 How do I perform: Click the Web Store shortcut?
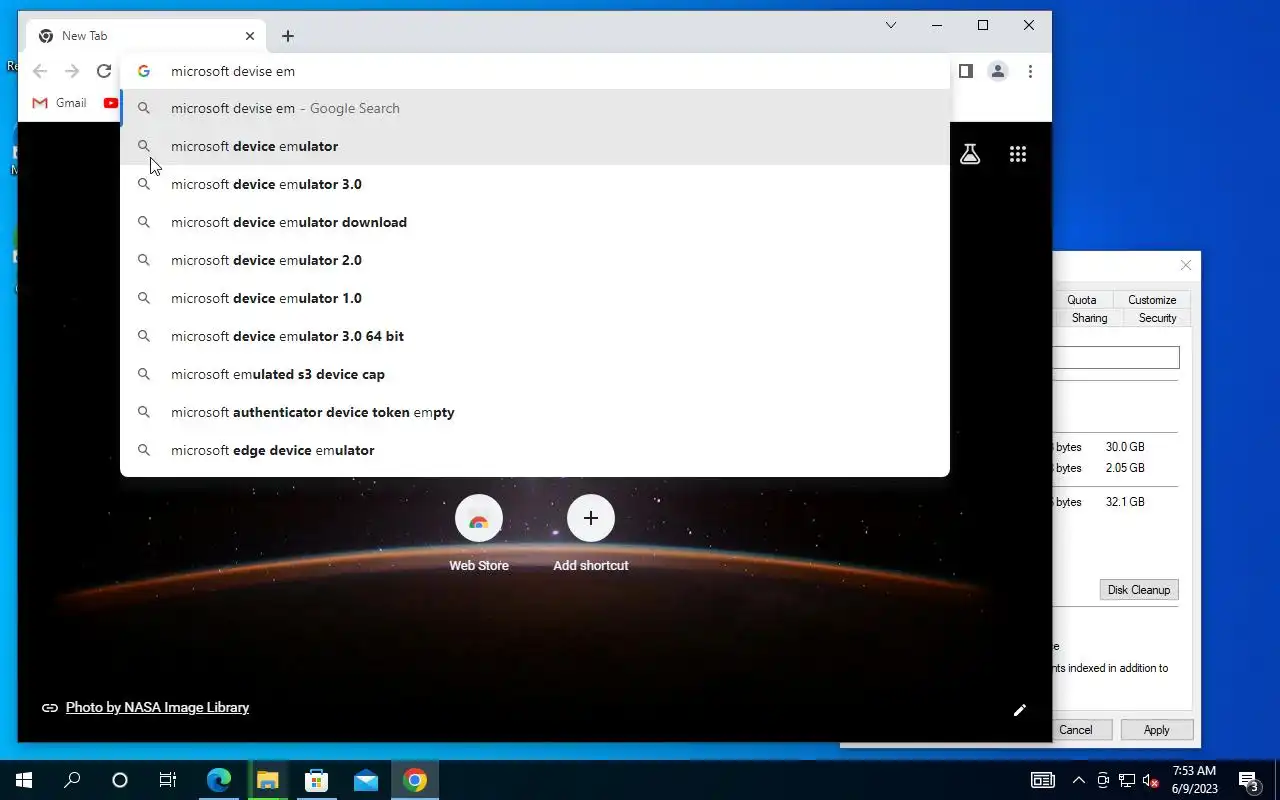[x=479, y=534]
